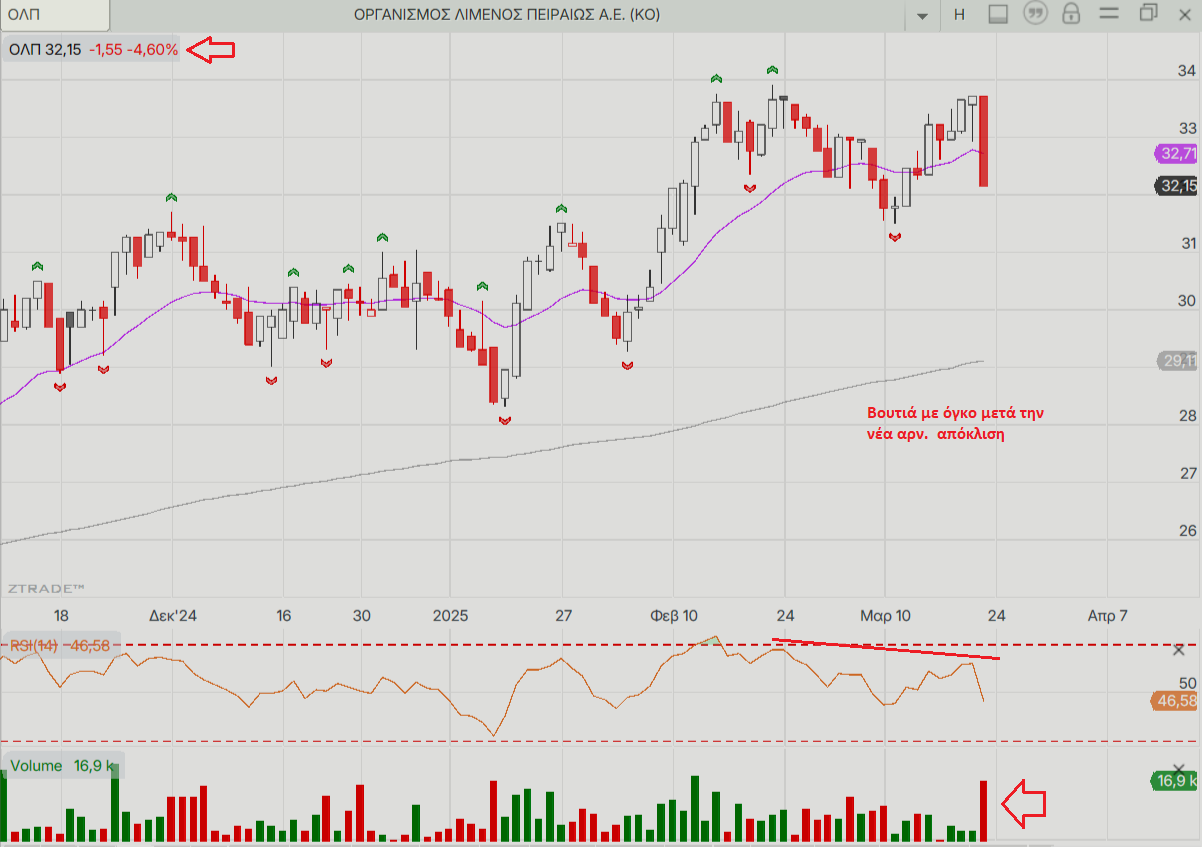1202x847 pixels.
Task: Toggle the padlock lock icon
Action: [x=1072, y=14]
